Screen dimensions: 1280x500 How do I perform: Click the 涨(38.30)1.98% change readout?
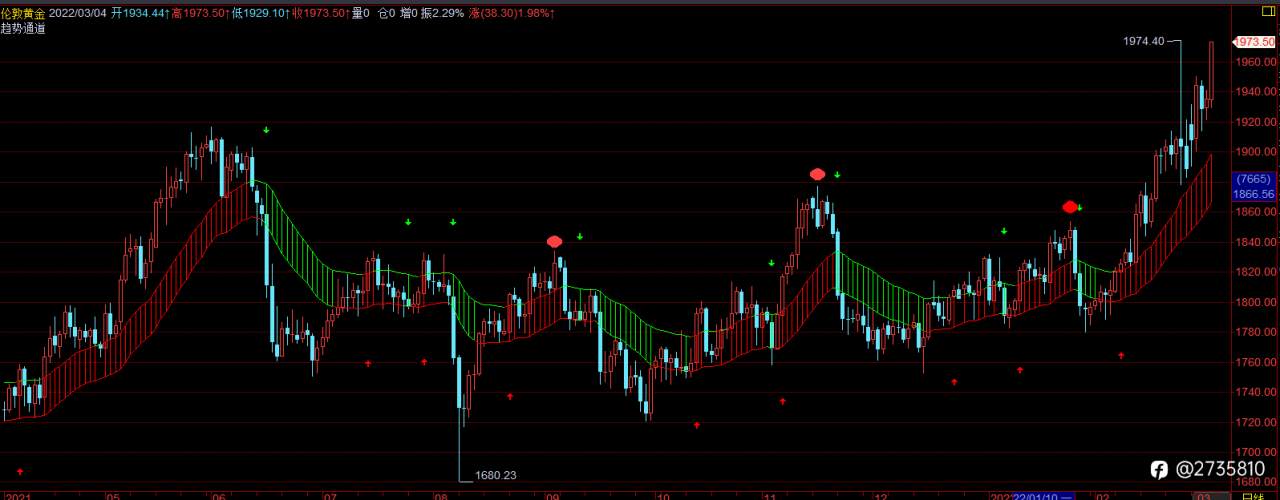513,14
